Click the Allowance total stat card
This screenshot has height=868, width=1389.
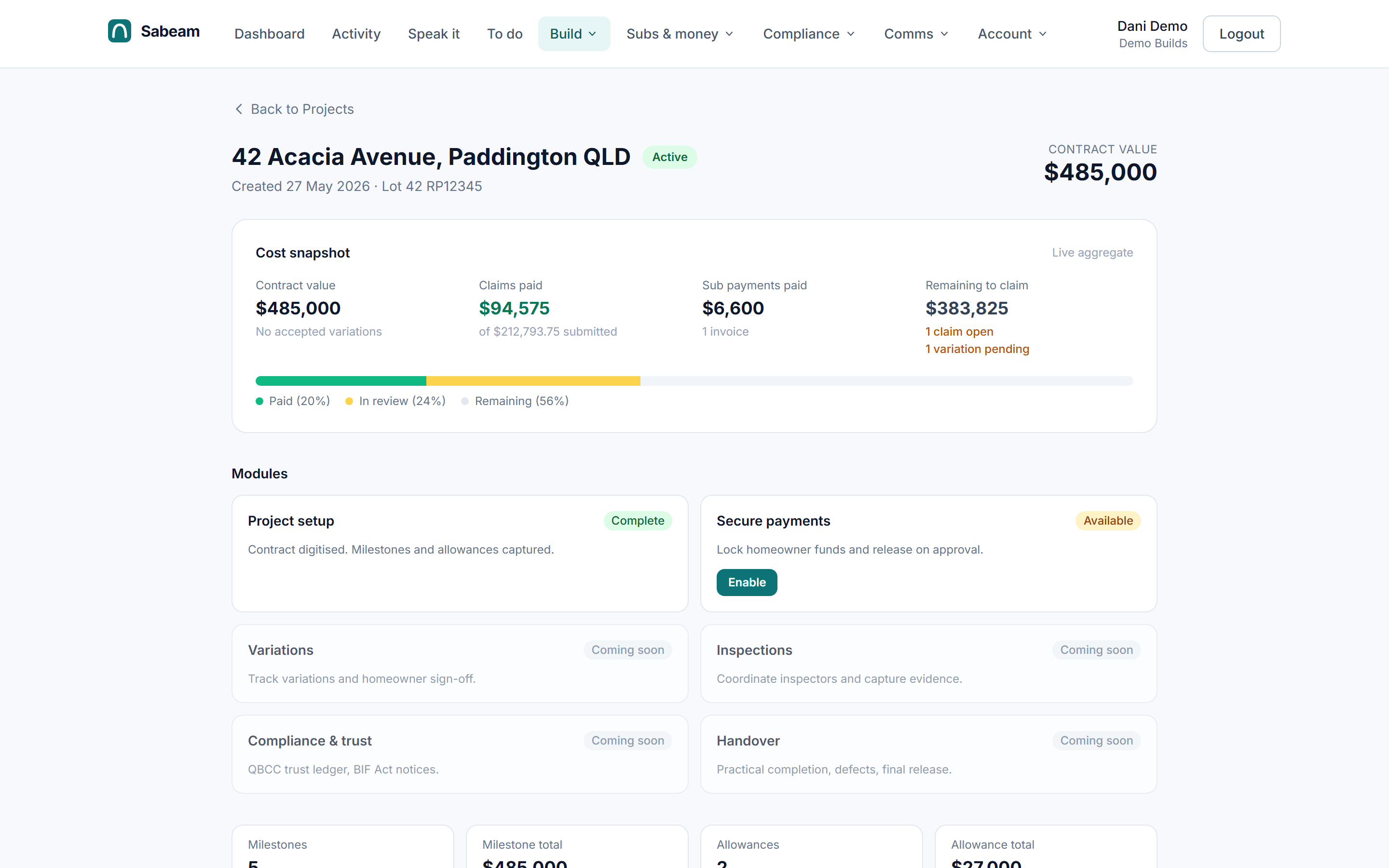point(1046,847)
